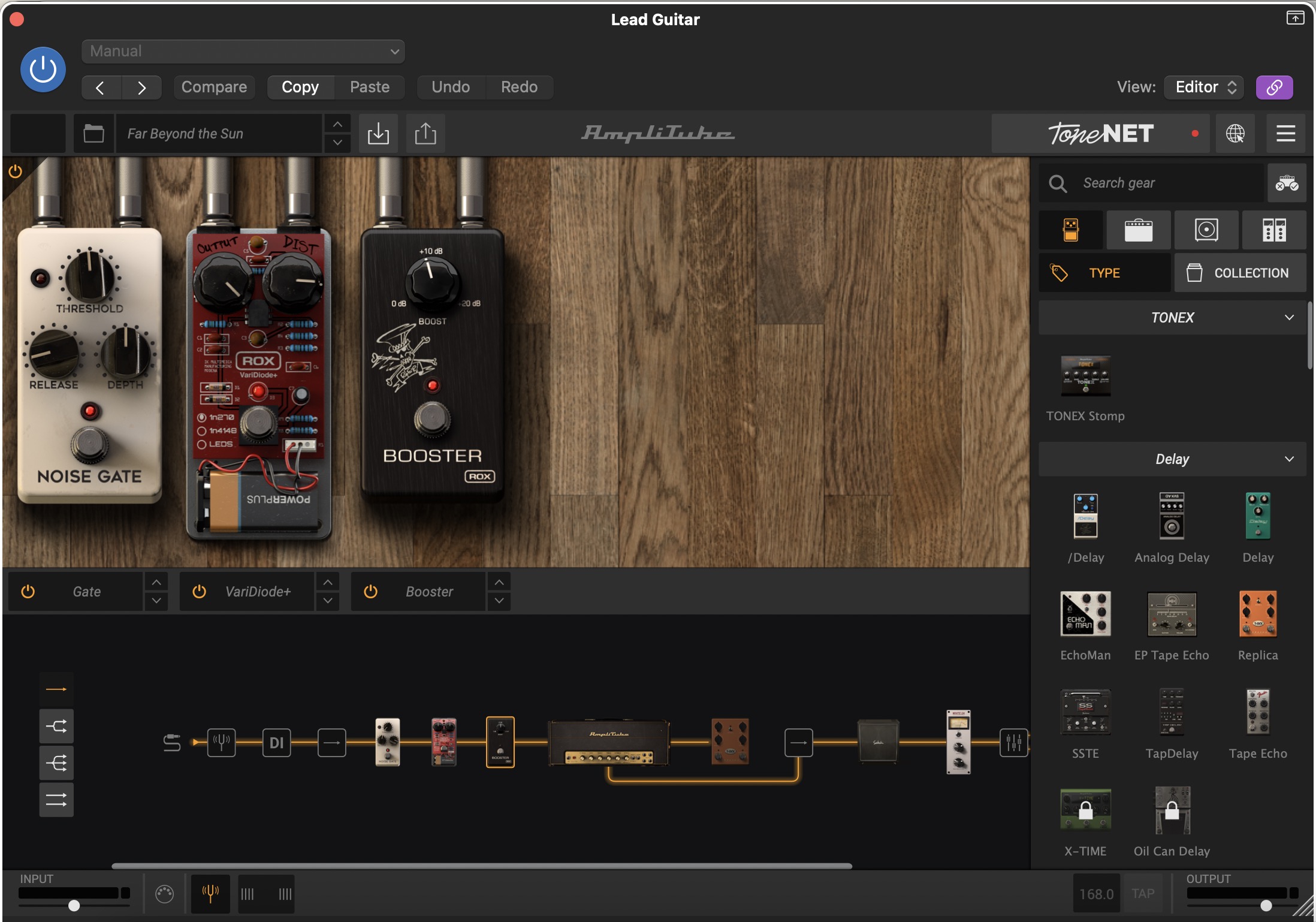Step VariDiode+ slot to next model
1316x922 pixels.
[x=327, y=601]
